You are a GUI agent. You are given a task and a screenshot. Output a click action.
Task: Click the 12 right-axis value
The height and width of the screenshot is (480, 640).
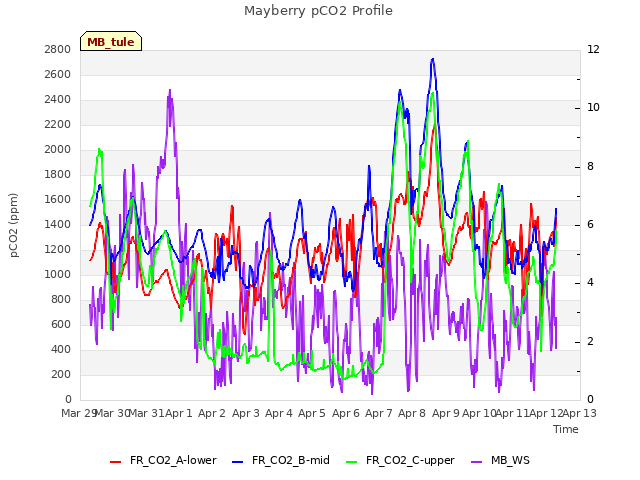click(593, 49)
